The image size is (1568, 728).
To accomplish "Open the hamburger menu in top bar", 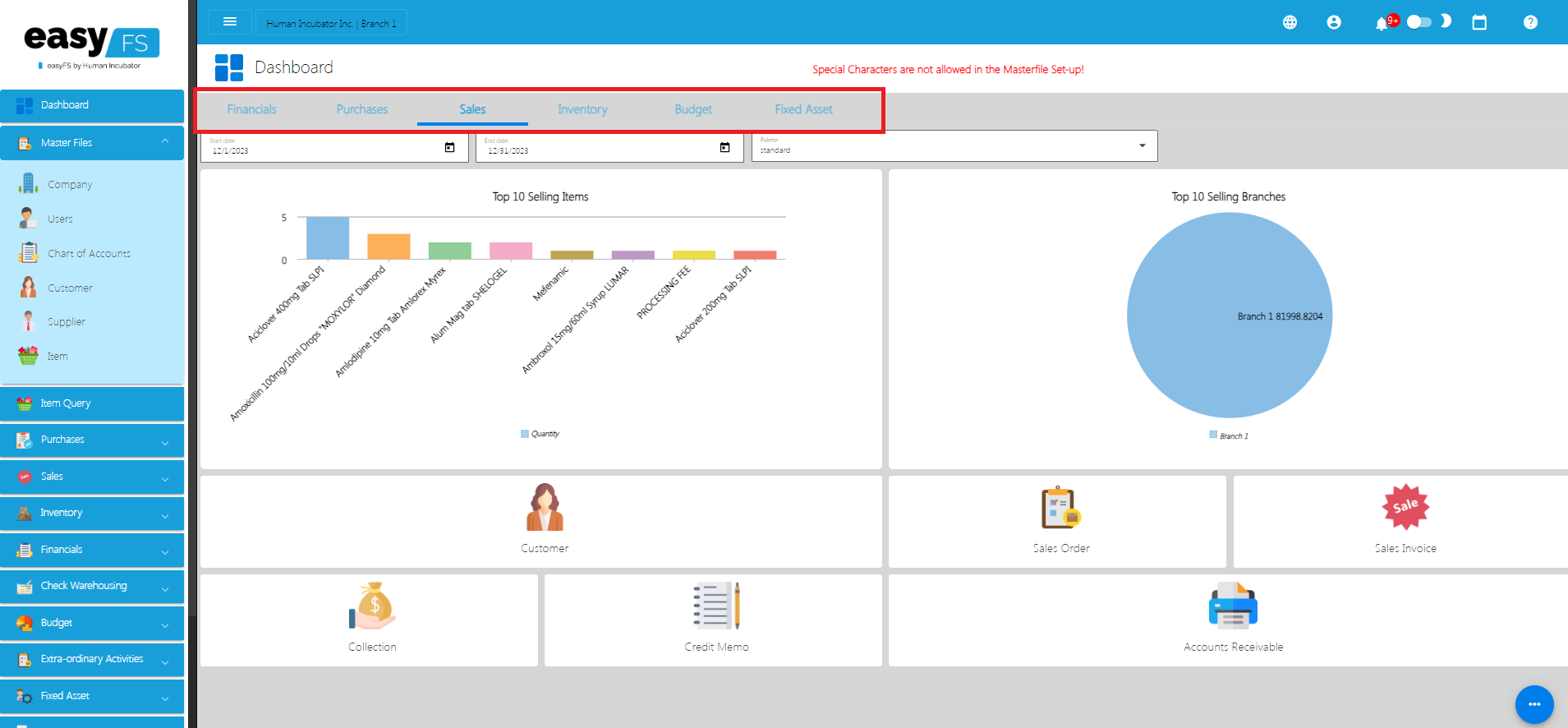I will [x=230, y=22].
